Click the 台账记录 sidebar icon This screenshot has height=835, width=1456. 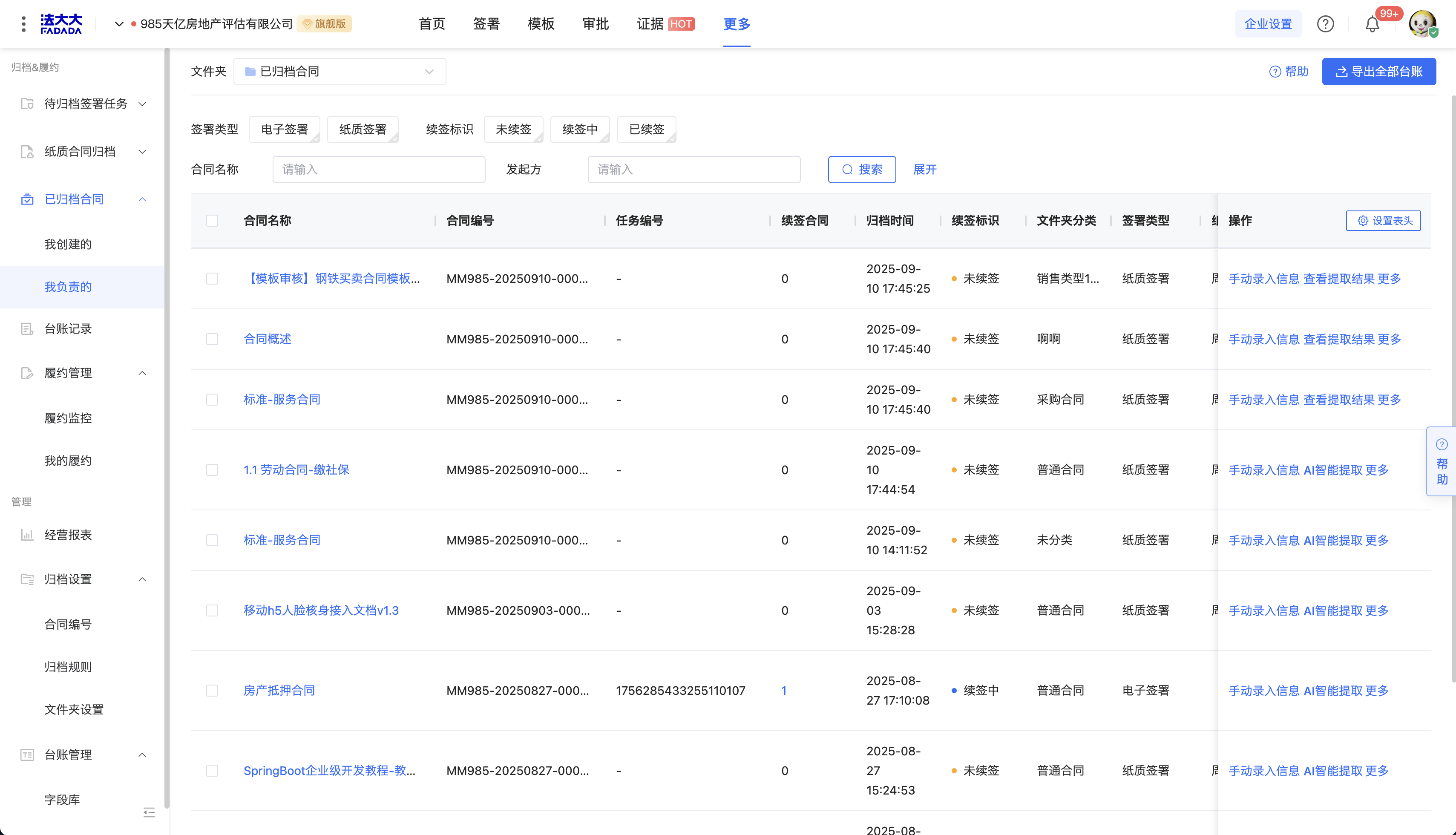(27, 328)
